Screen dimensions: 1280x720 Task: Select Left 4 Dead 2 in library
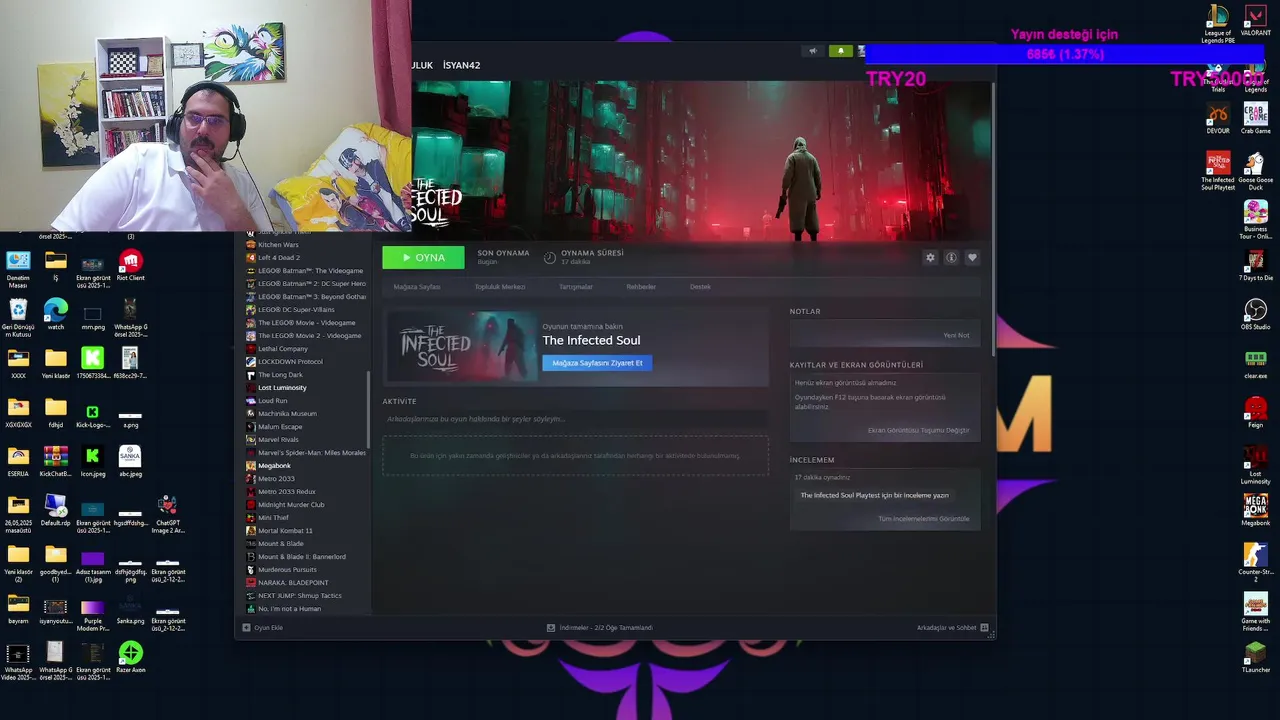coord(278,258)
